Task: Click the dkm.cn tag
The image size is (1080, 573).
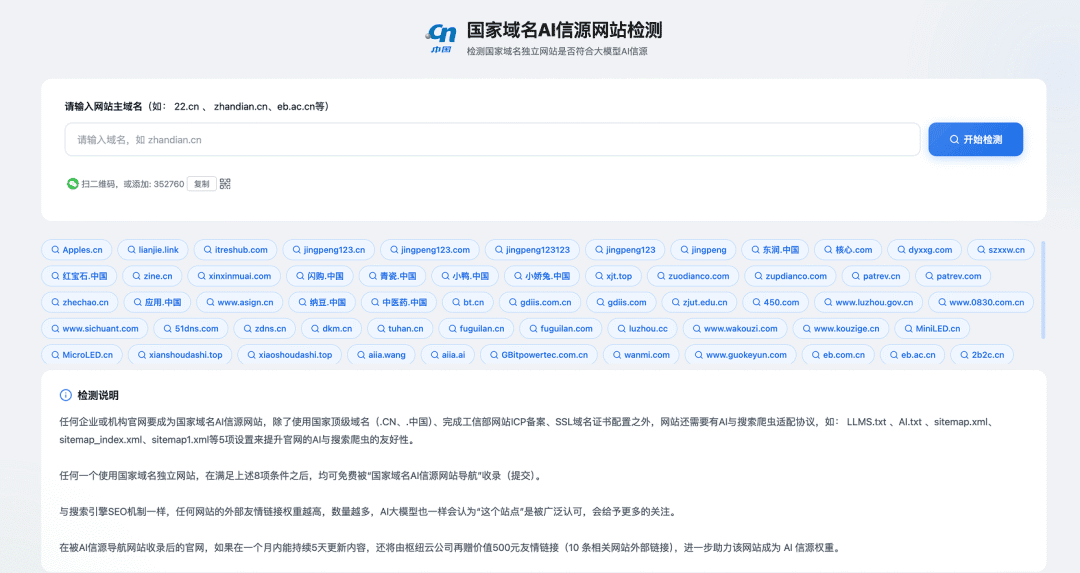Action: (x=331, y=329)
